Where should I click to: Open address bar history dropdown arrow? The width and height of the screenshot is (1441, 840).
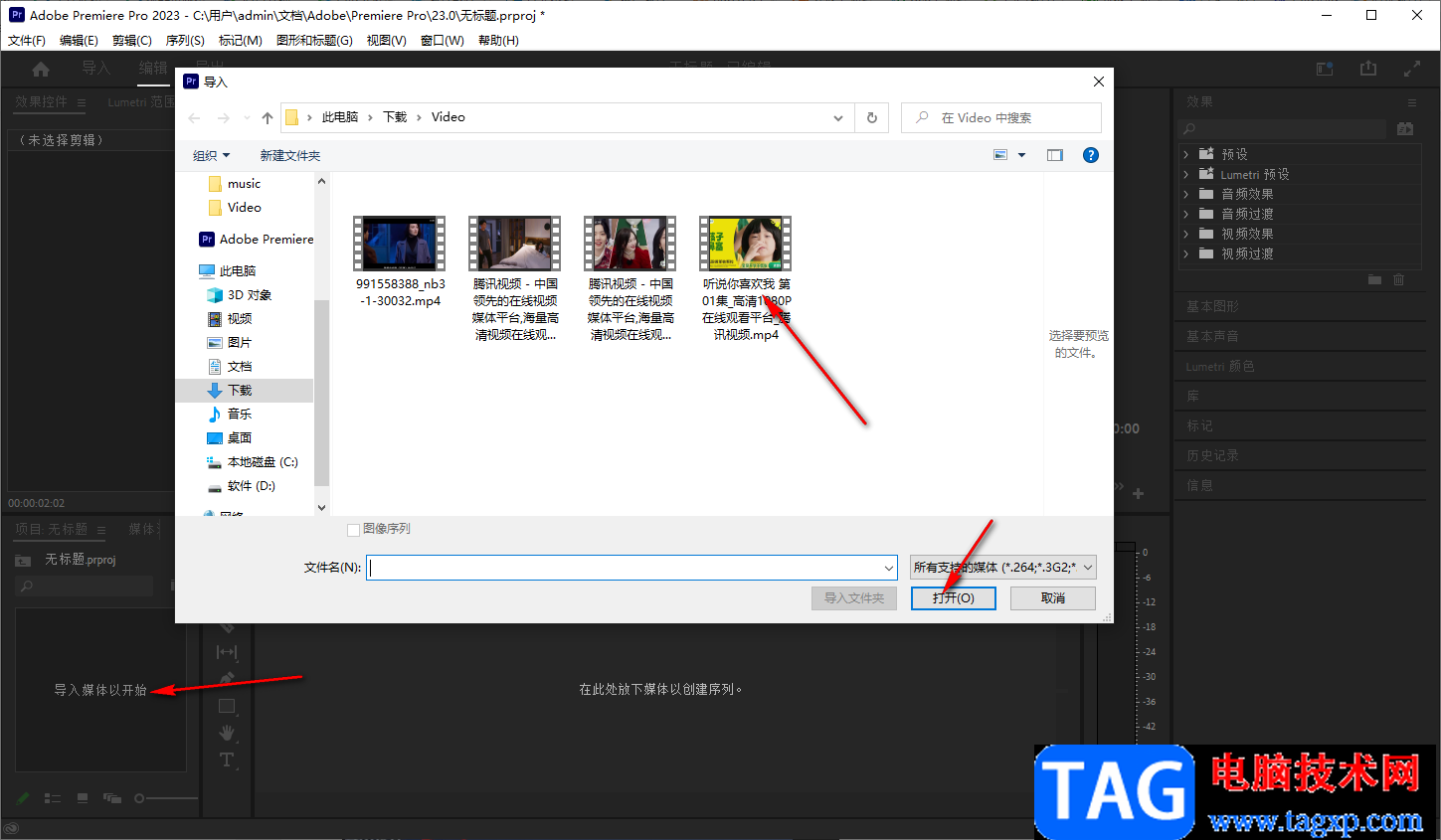838,117
